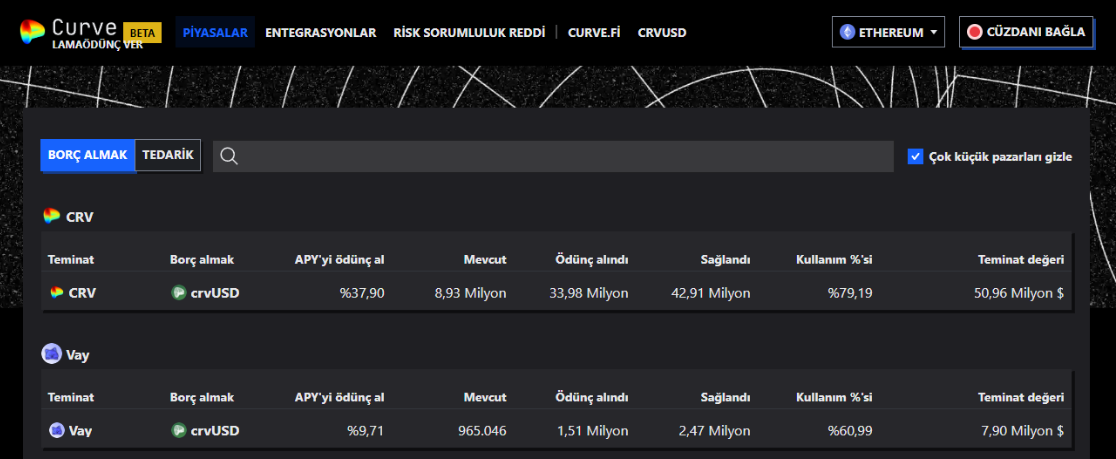The height and width of the screenshot is (459, 1116).
Task: Select the BORÇ ALMAK tab
Action: [88, 155]
